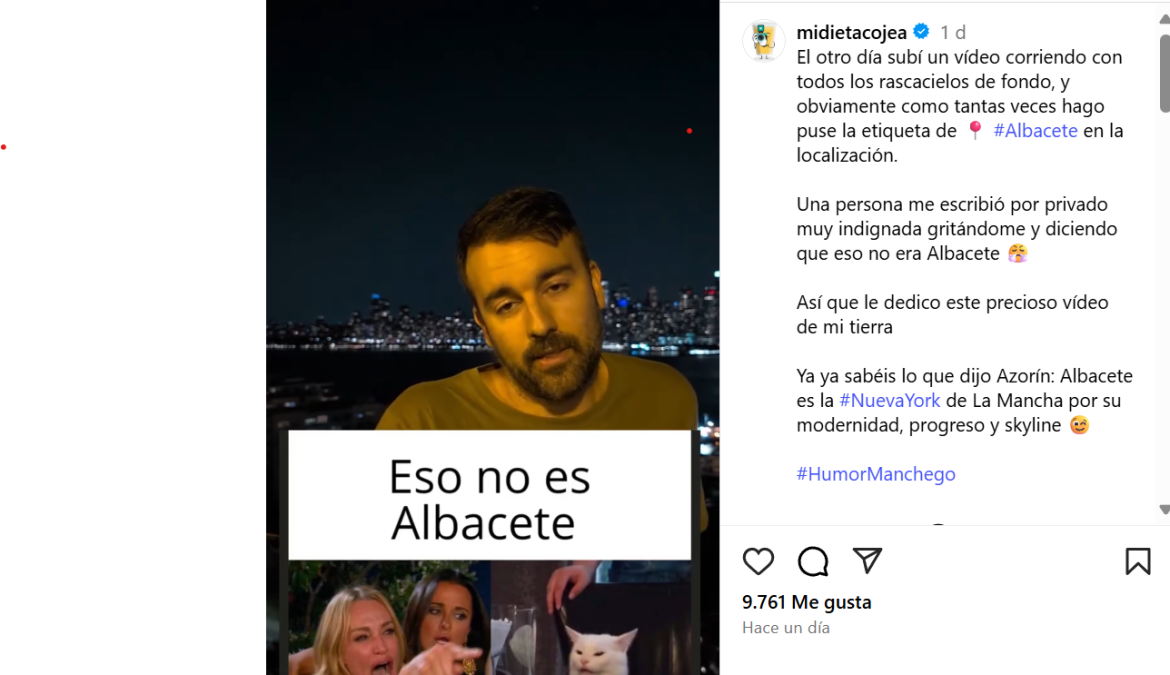Open the midietacojea username link
The width and height of the screenshot is (1170, 675).
click(851, 32)
